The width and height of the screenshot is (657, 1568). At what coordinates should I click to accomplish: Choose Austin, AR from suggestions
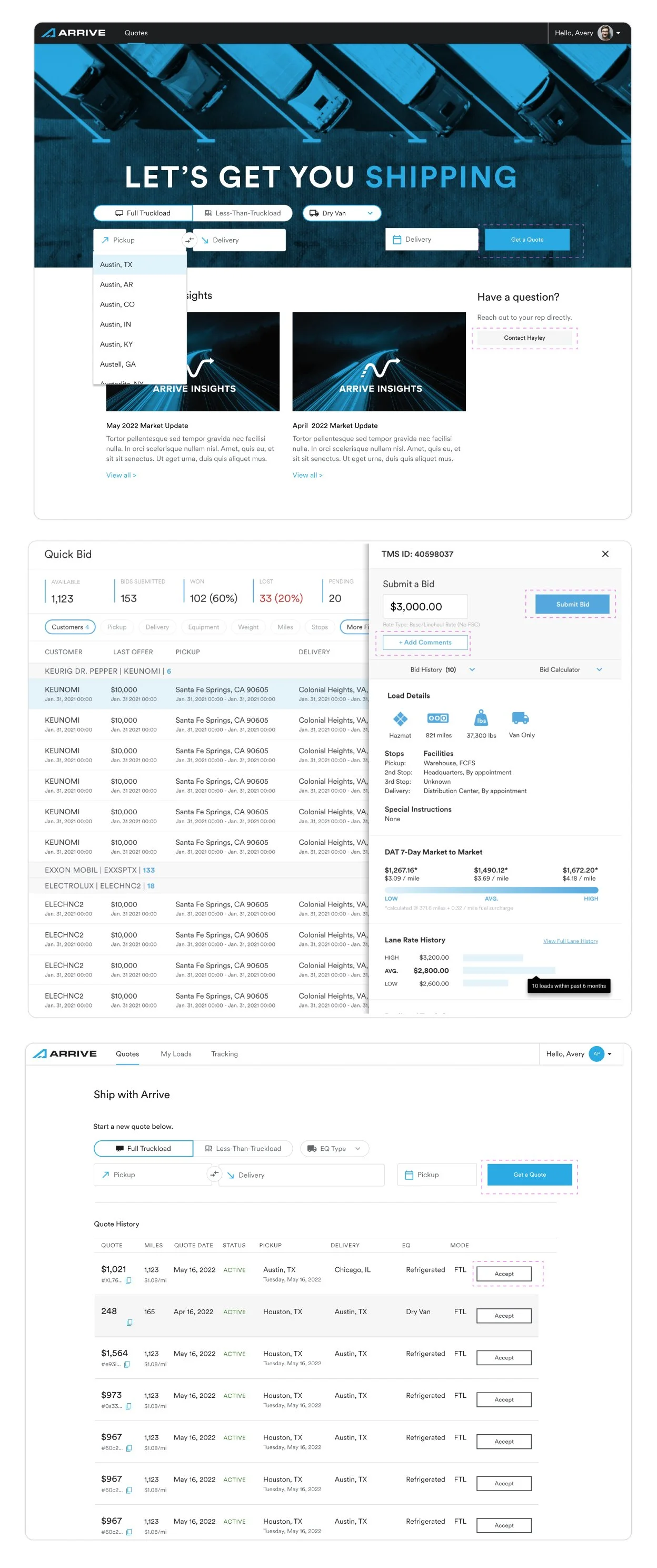pyautogui.click(x=140, y=284)
